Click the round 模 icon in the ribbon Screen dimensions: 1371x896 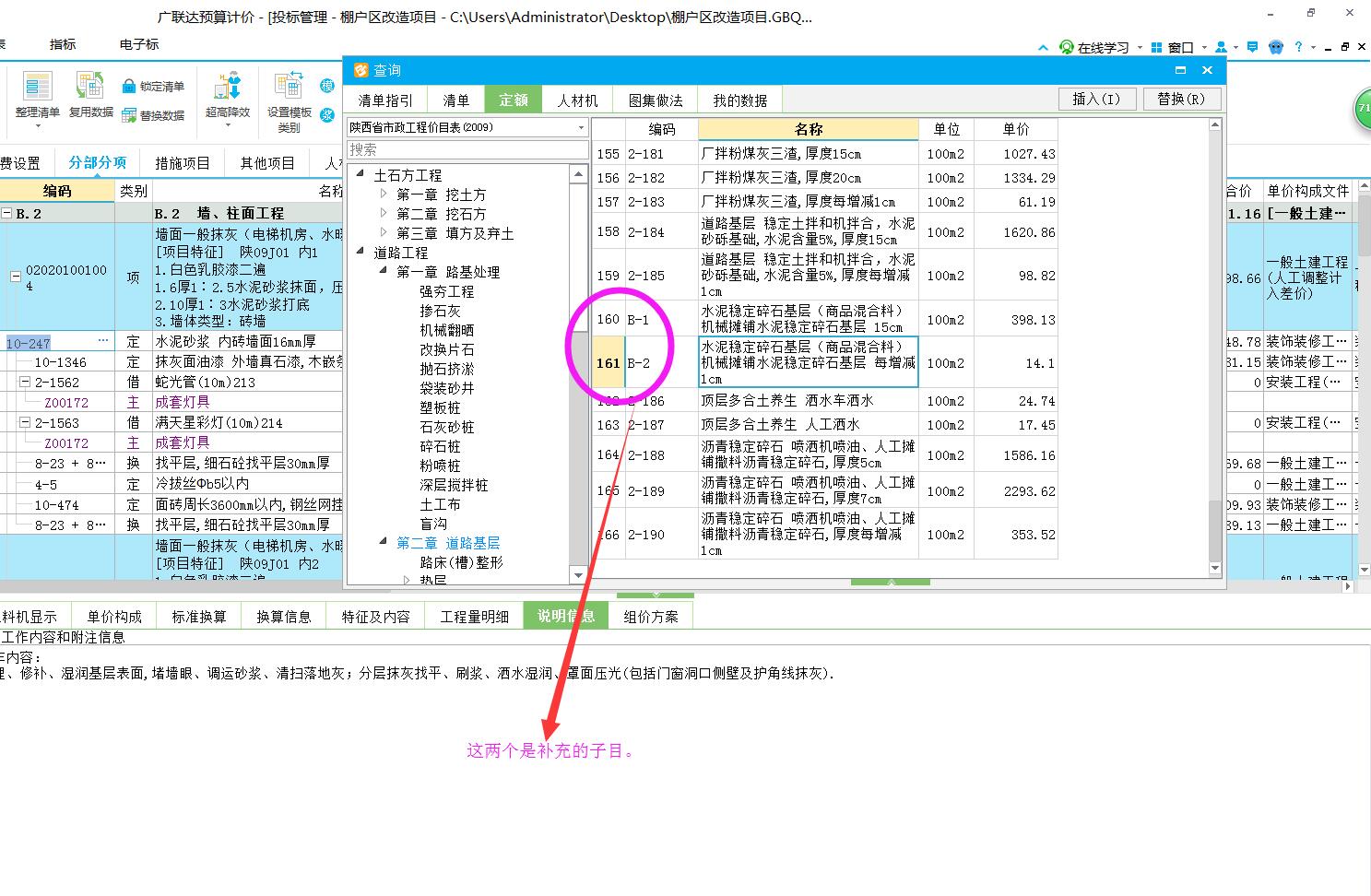point(327,86)
